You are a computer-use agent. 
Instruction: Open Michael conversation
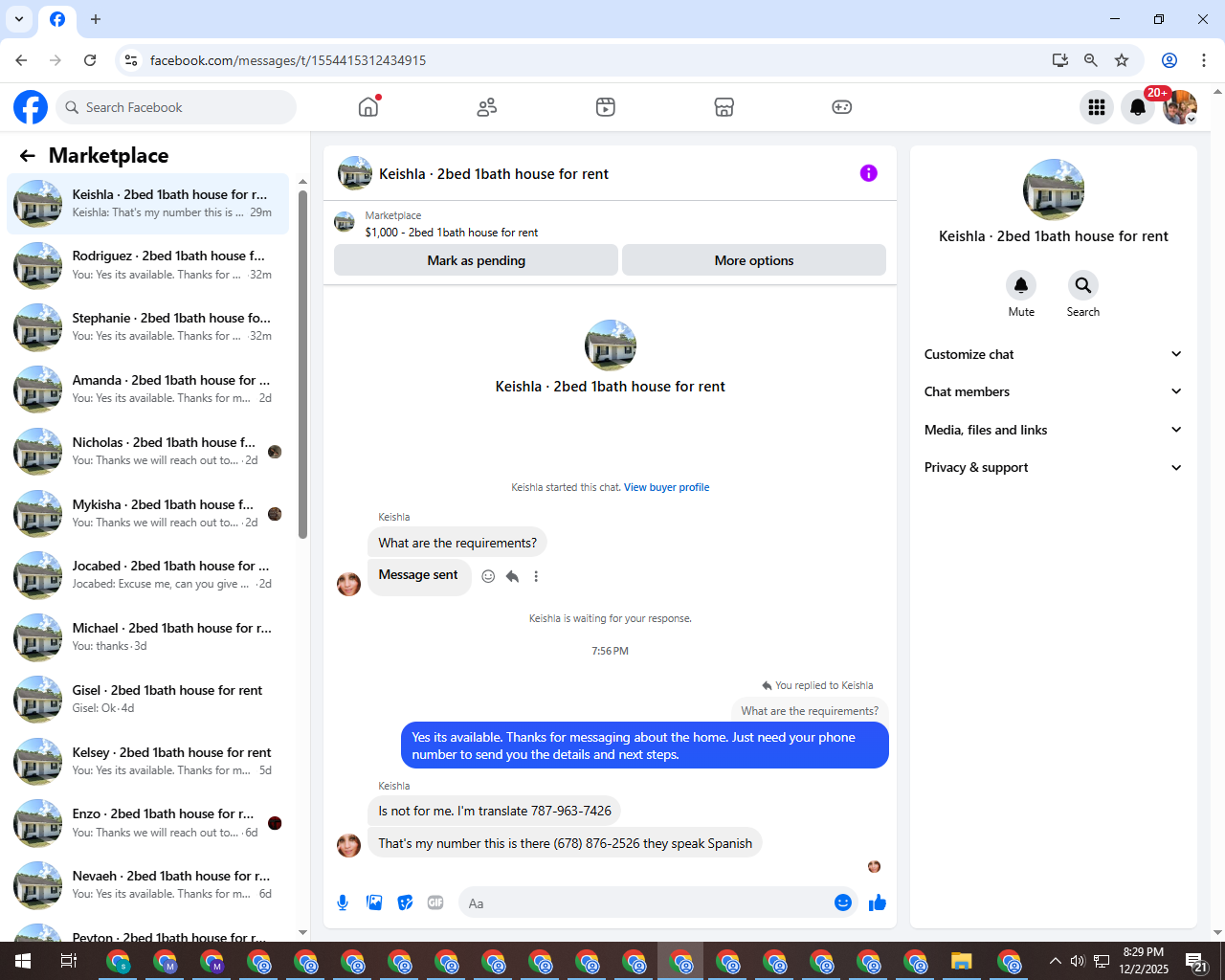[x=147, y=637]
